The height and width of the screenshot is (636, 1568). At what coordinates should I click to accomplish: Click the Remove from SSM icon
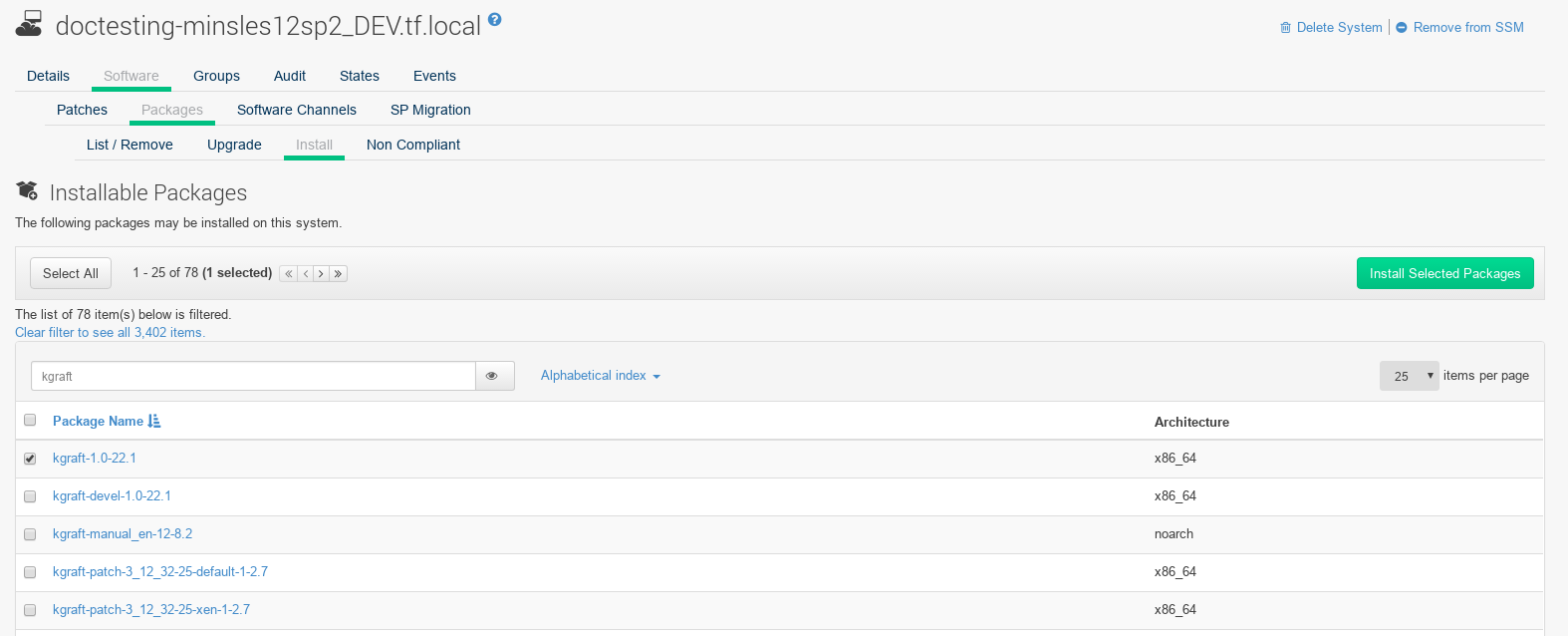point(1403,28)
